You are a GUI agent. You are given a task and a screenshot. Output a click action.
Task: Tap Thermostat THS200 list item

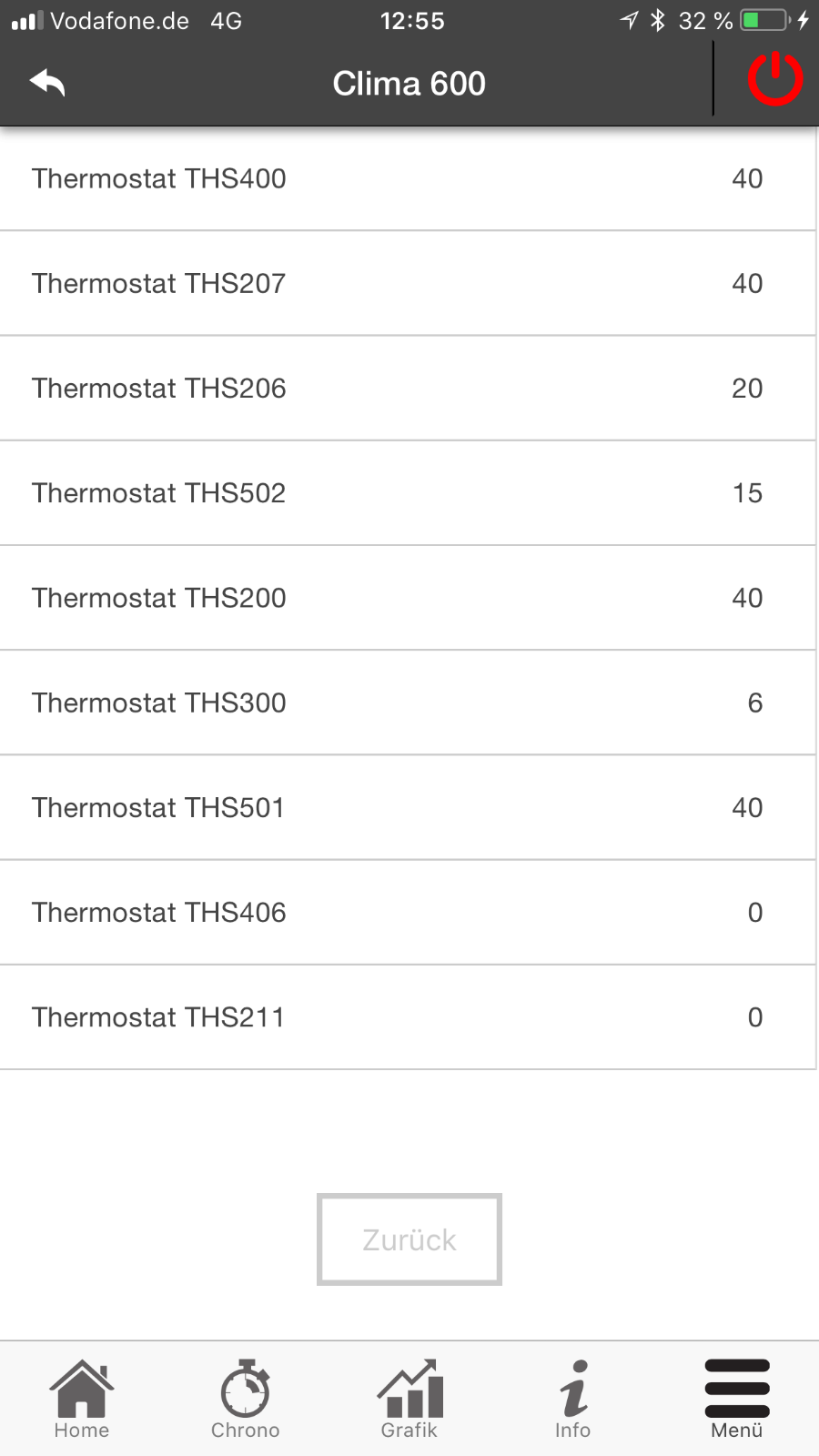coord(408,598)
